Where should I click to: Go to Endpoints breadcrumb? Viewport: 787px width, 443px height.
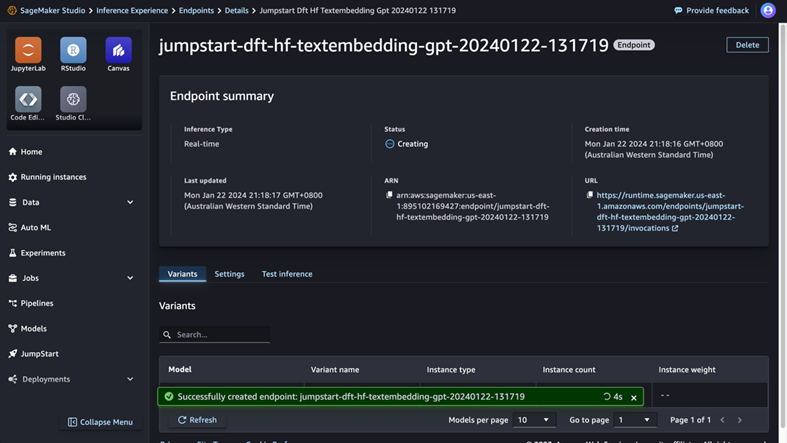[x=196, y=11]
